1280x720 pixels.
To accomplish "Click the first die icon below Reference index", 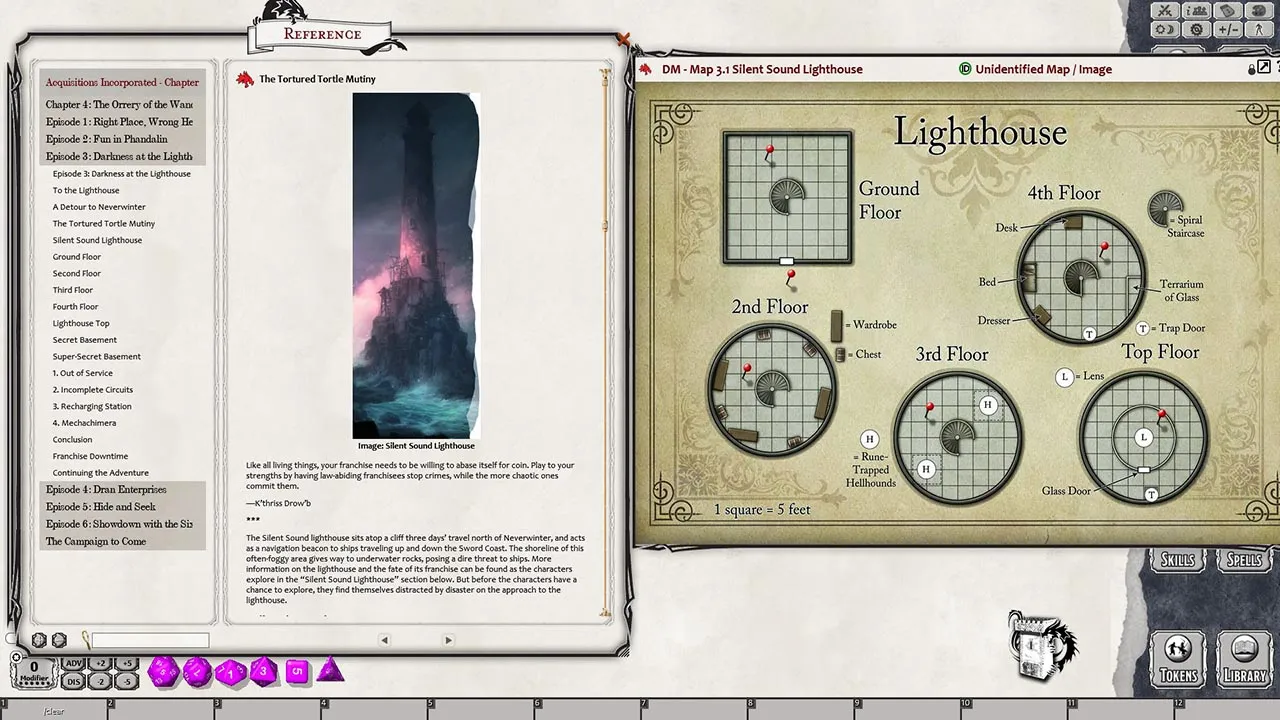I will (39, 640).
